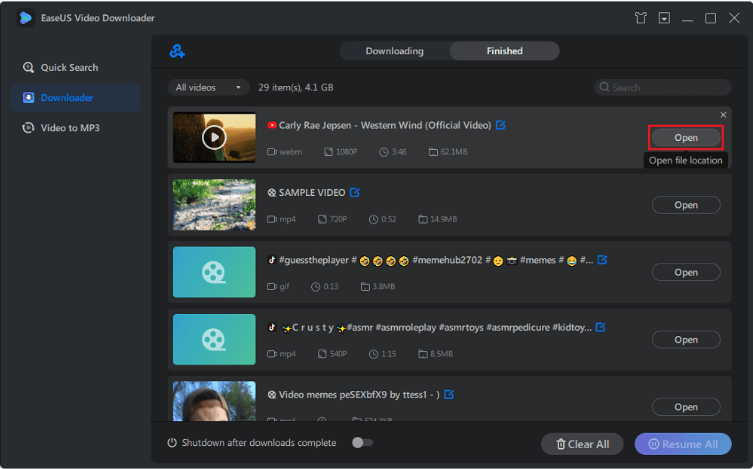
Task: Edit the Carly Rae Jepsen video title
Action: (x=501, y=125)
